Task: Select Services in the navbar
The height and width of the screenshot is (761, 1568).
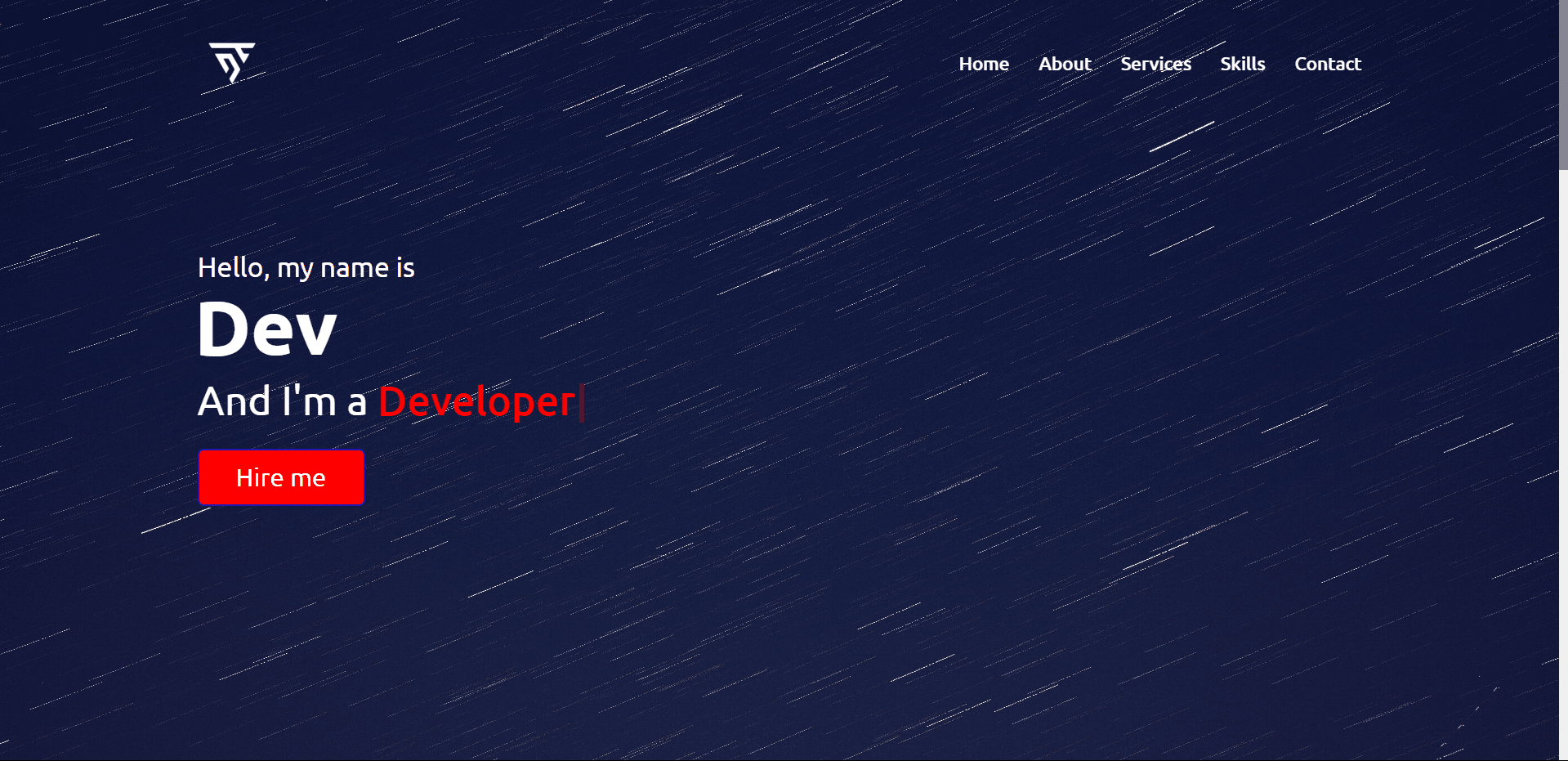Action: [1155, 64]
